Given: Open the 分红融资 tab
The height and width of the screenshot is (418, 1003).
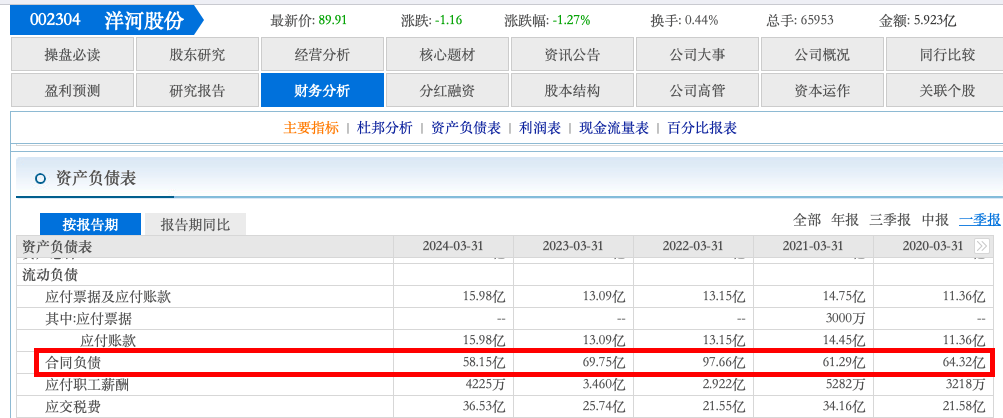Looking at the screenshot, I should (x=447, y=90).
